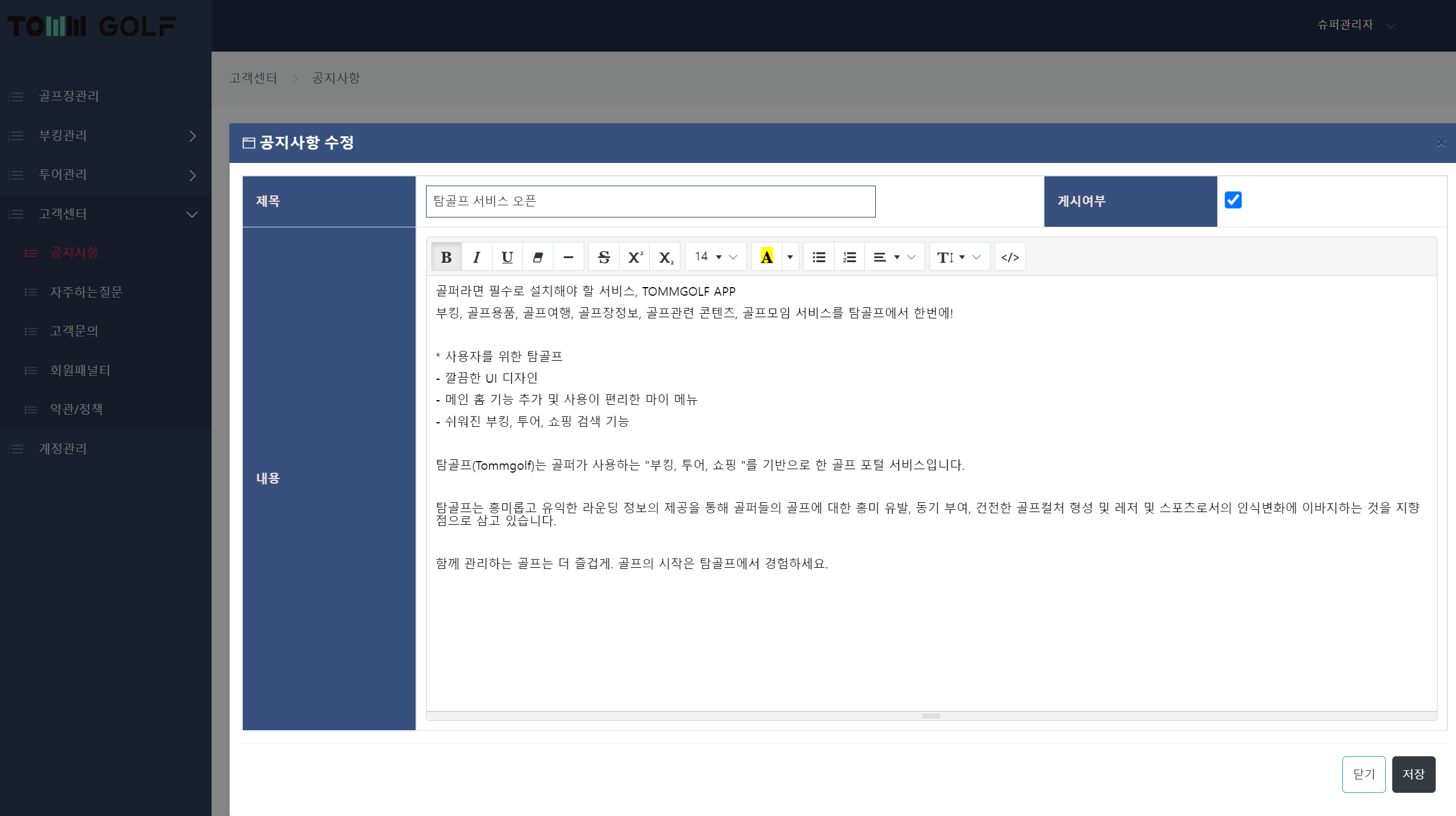1456x816 pixels.
Task: Open HTML code view
Action: (1010, 257)
